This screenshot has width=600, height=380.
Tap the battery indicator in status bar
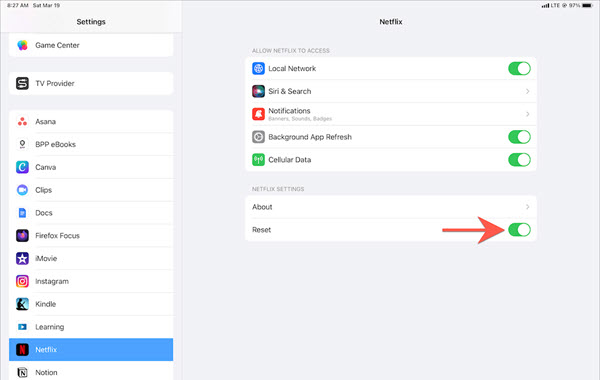tap(588, 5)
